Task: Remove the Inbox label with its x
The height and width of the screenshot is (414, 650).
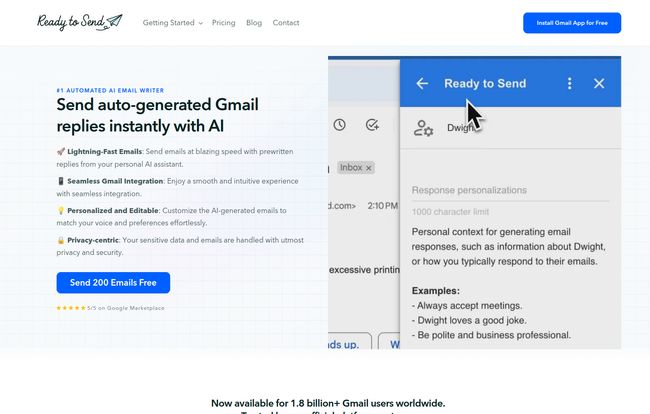Action: click(368, 168)
